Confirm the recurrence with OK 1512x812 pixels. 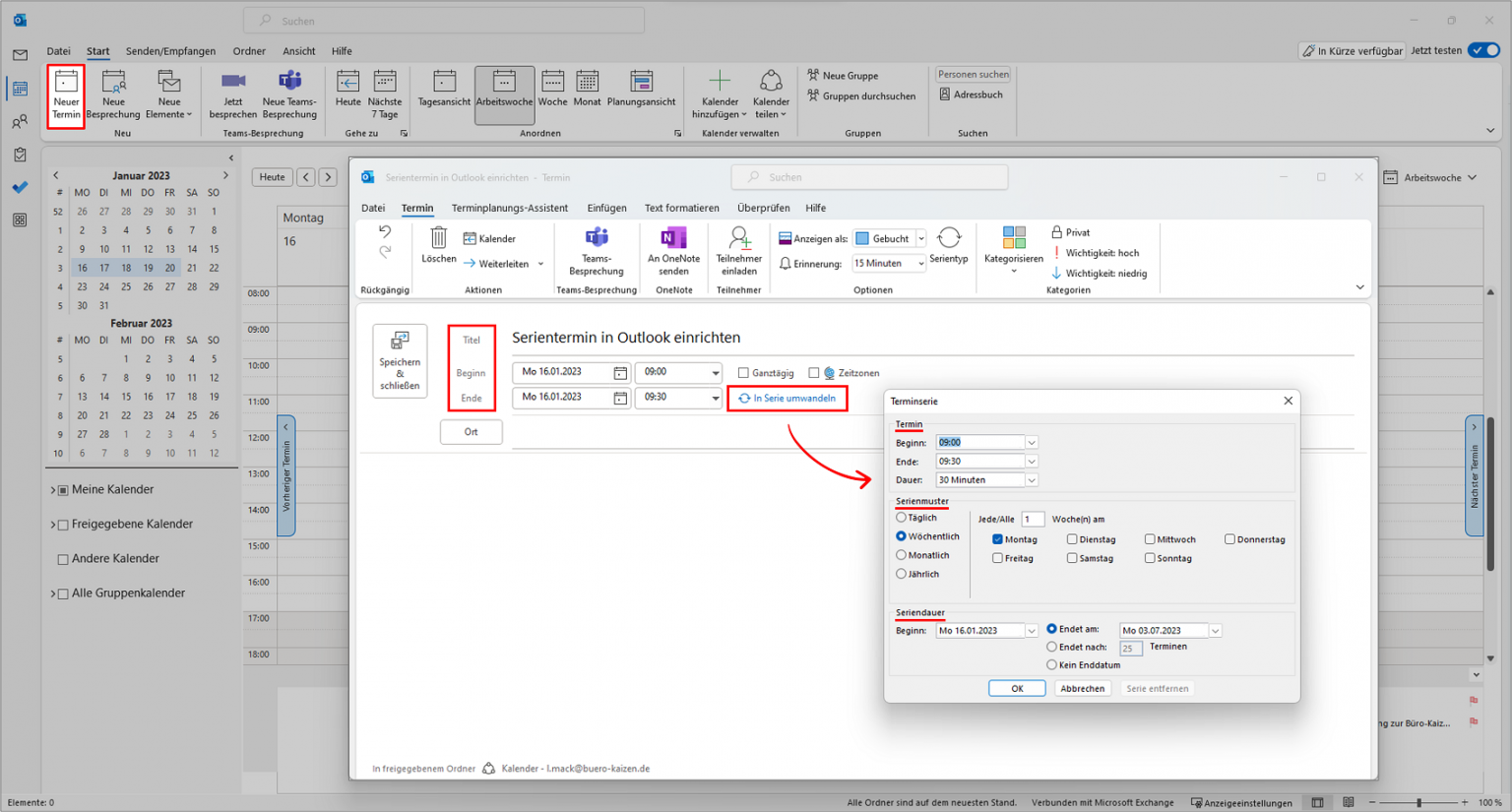[x=1017, y=688]
